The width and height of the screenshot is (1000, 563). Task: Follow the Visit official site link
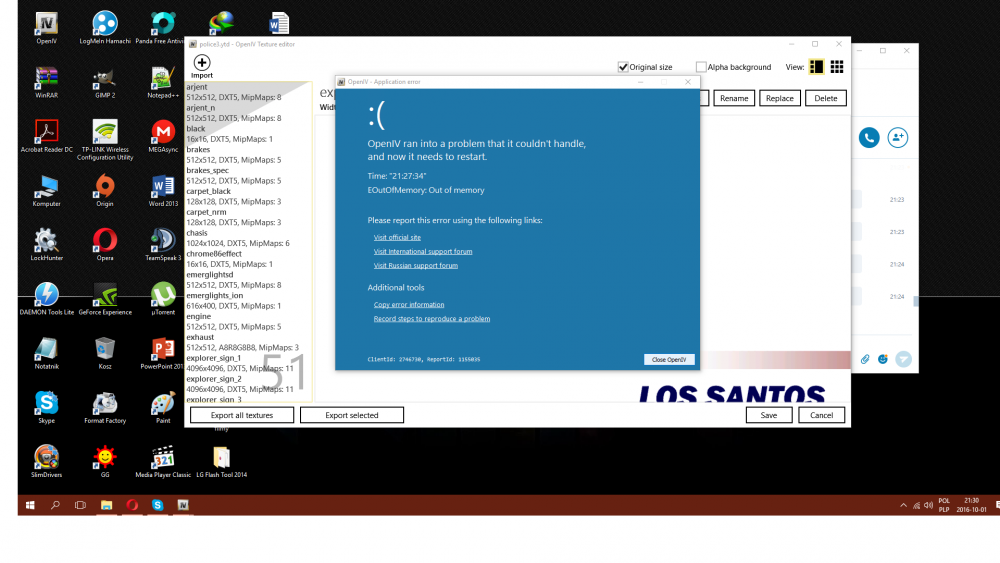pyautogui.click(x=397, y=237)
